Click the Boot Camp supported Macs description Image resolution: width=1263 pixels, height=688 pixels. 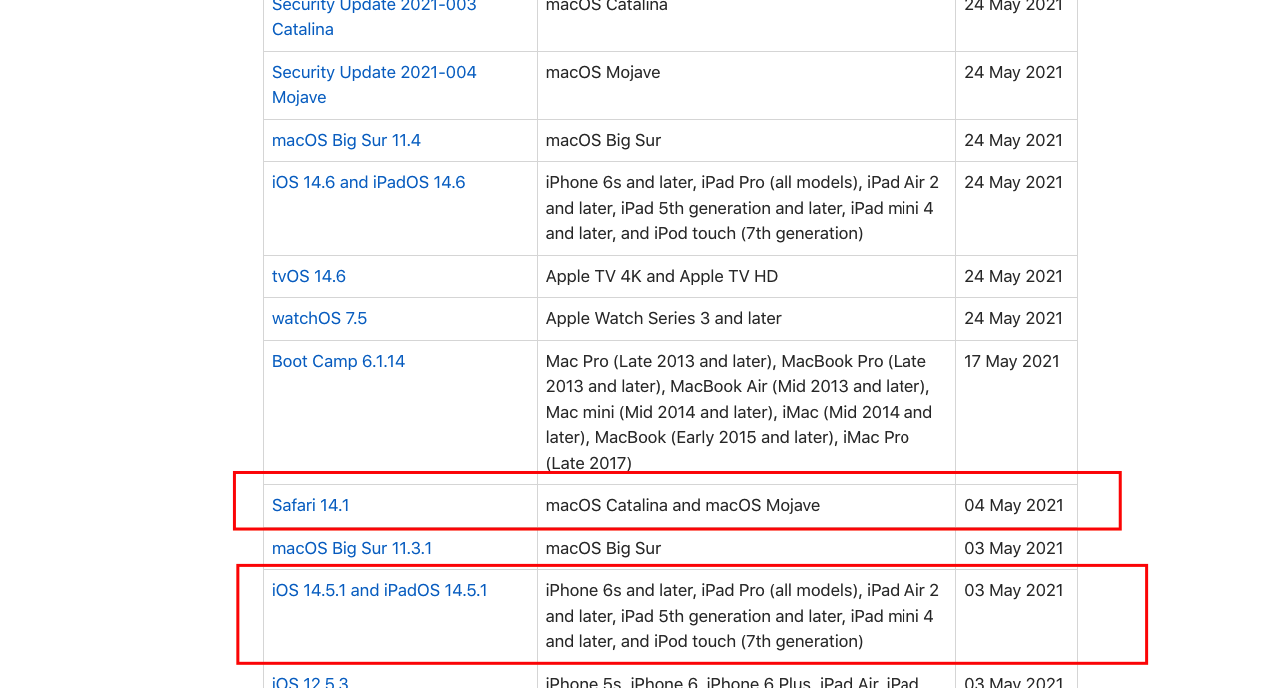pyautogui.click(x=739, y=412)
